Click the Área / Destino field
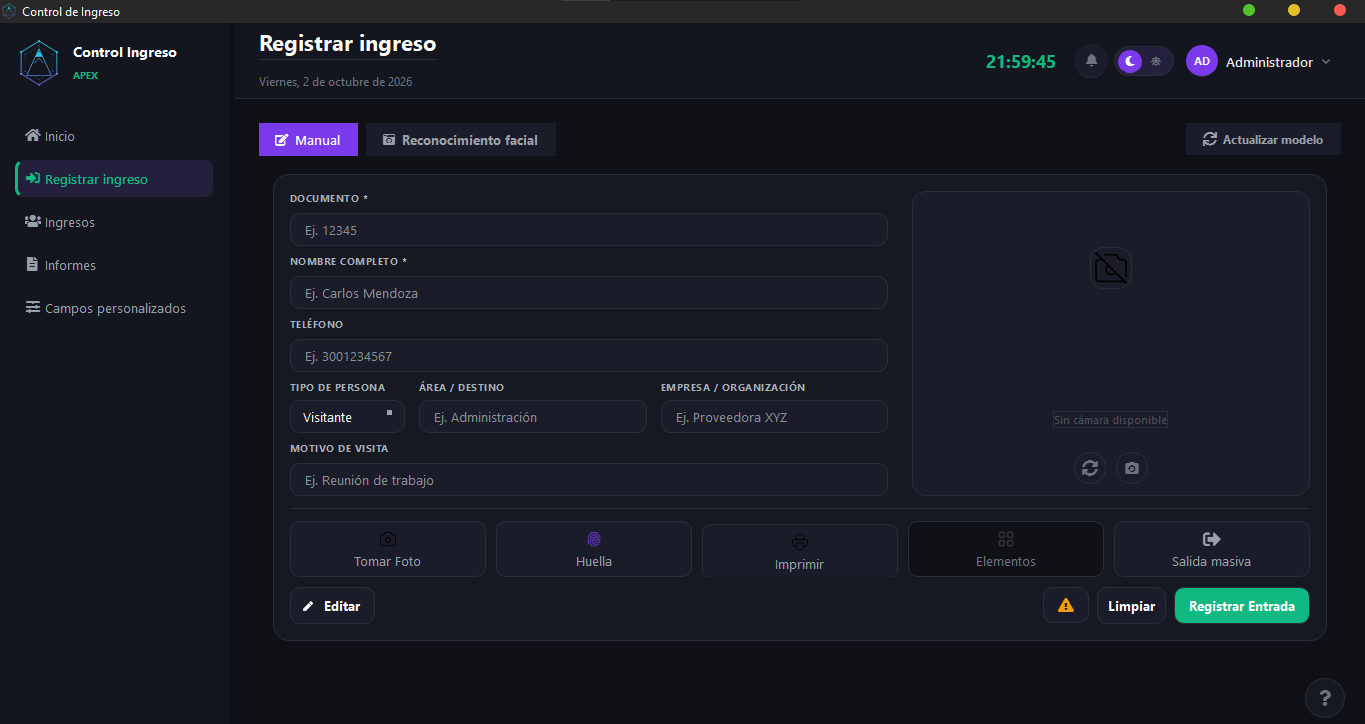Image resolution: width=1365 pixels, height=724 pixels. [533, 417]
